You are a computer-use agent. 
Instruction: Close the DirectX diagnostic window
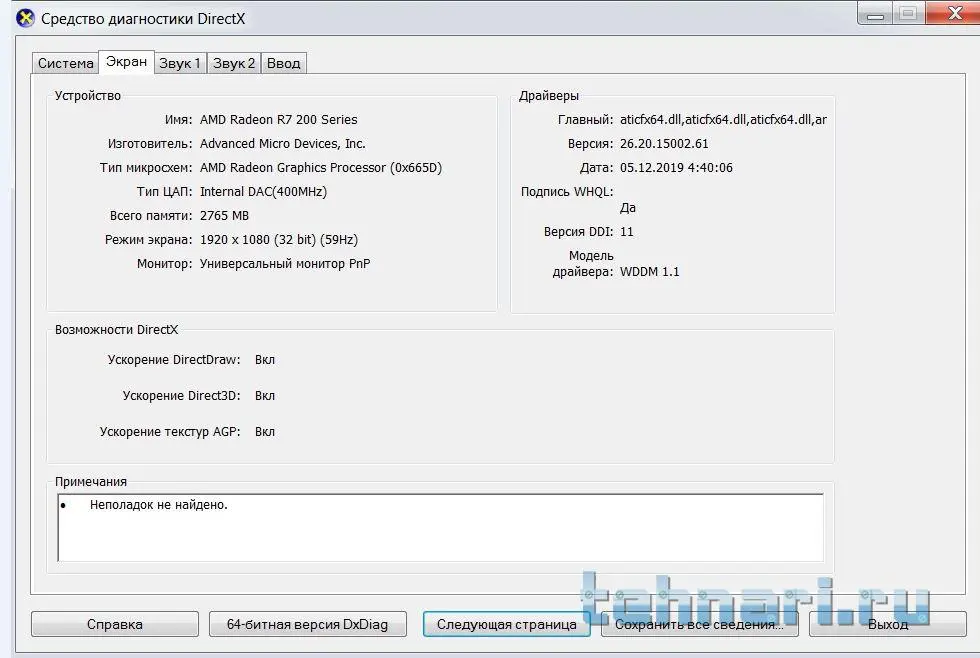(x=954, y=13)
